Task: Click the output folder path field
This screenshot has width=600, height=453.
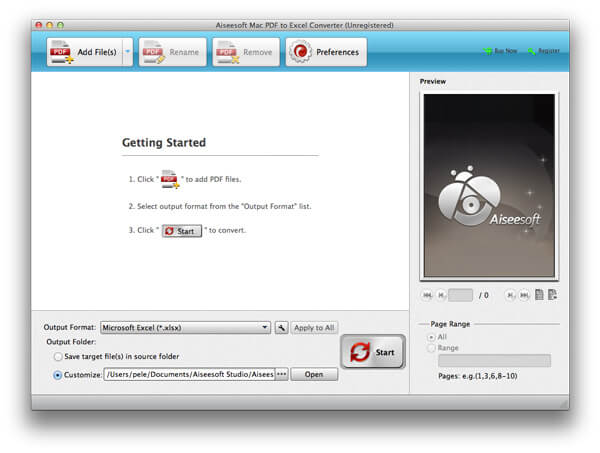Action: pyautogui.click(x=189, y=375)
